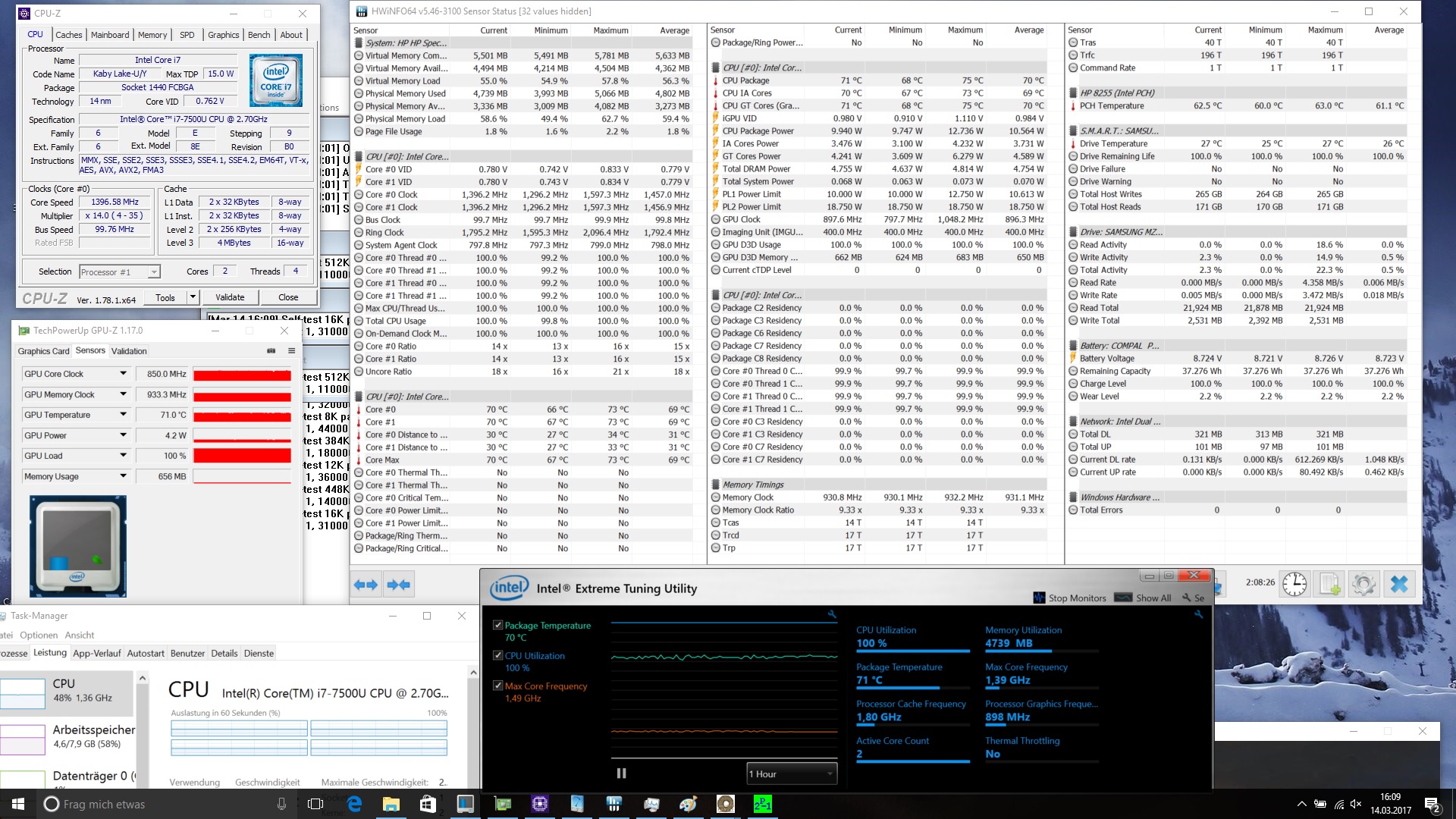Screen dimensions: 1456x819
Task: Open GPU Core Clock sensor dropdown
Action: 123,374
